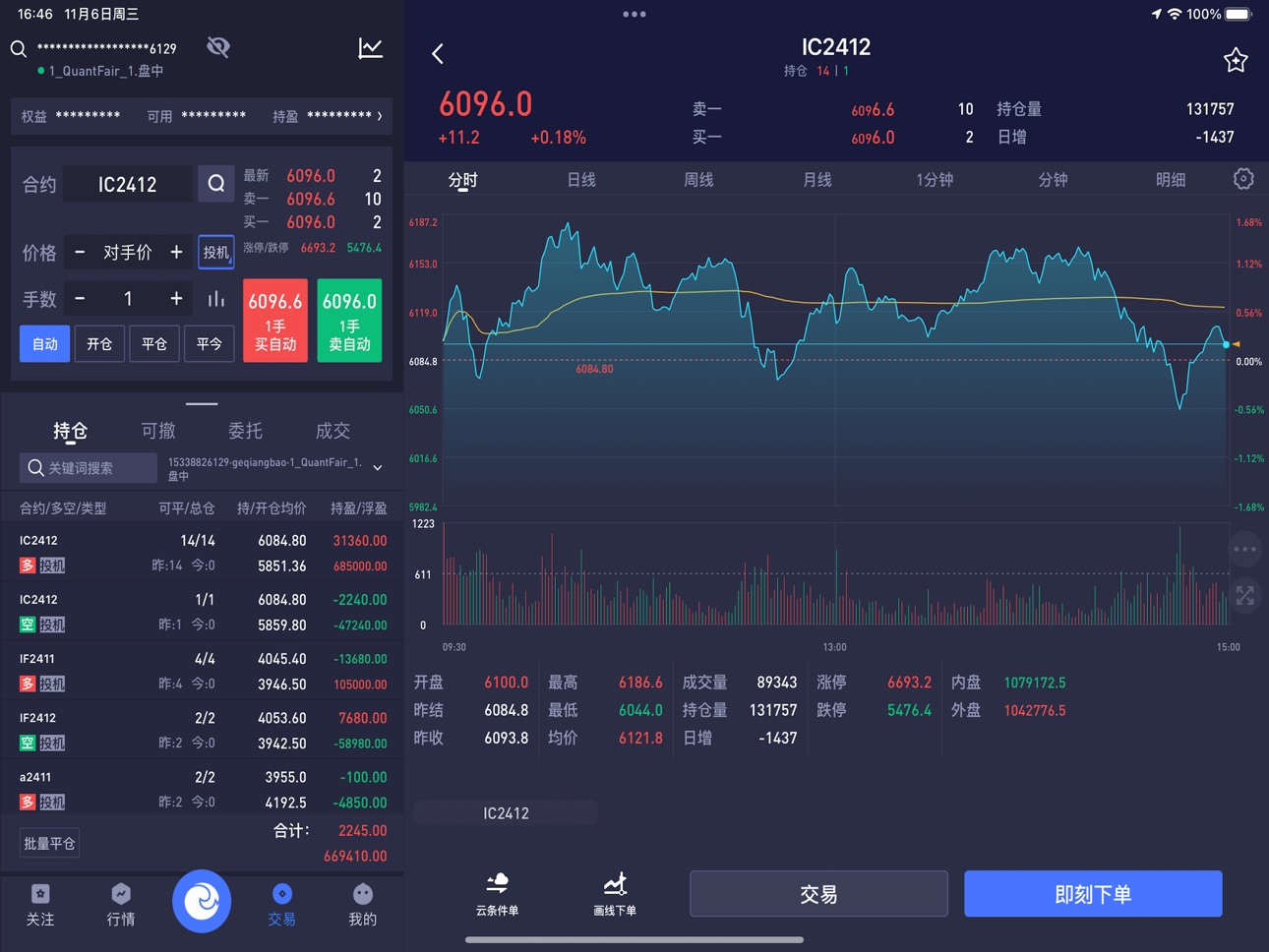Click the IC2412 chip below quote data

click(506, 813)
